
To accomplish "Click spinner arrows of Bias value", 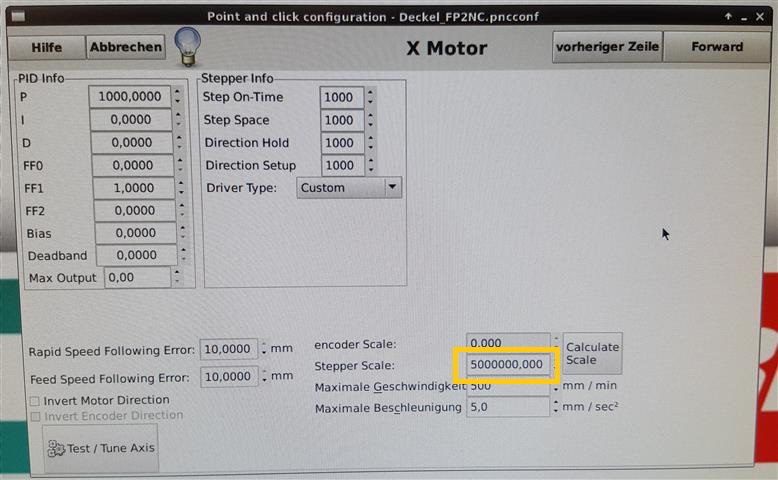I will point(183,232).
